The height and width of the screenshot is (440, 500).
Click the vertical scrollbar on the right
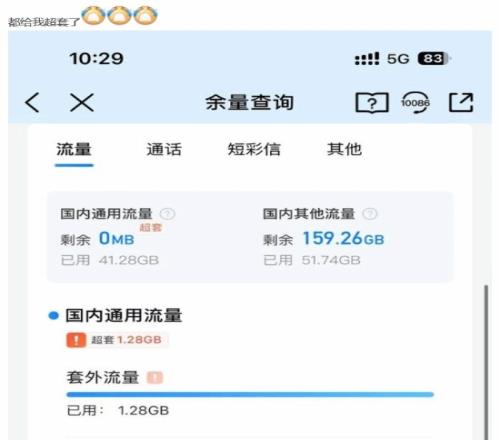[x=486, y=362]
